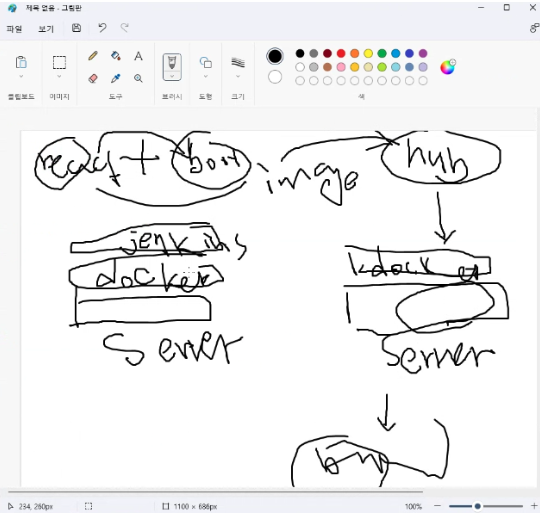Click the cursor position readout in status bar
541x513 pixels.
point(36,506)
